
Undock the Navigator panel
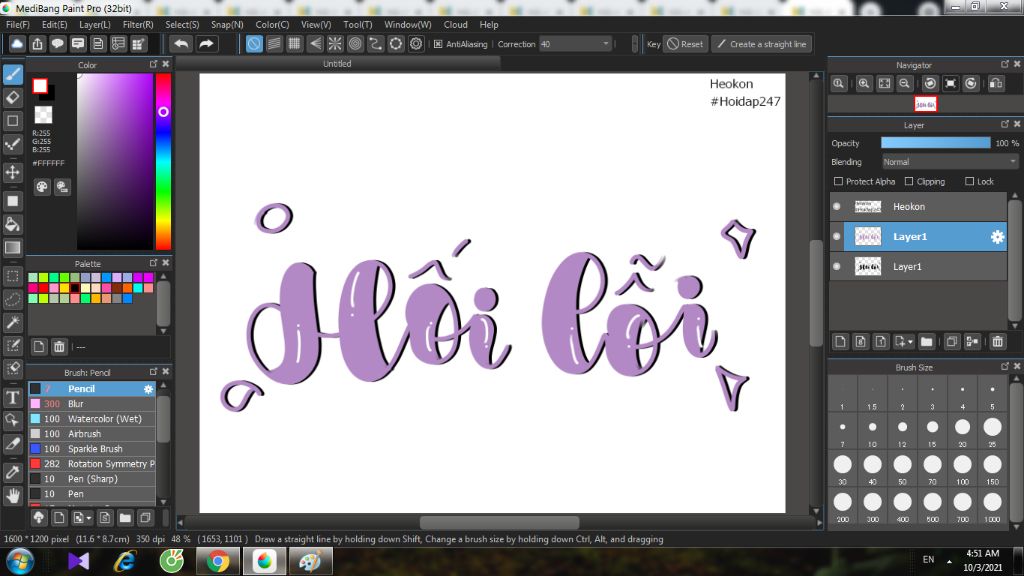click(x=1005, y=64)
